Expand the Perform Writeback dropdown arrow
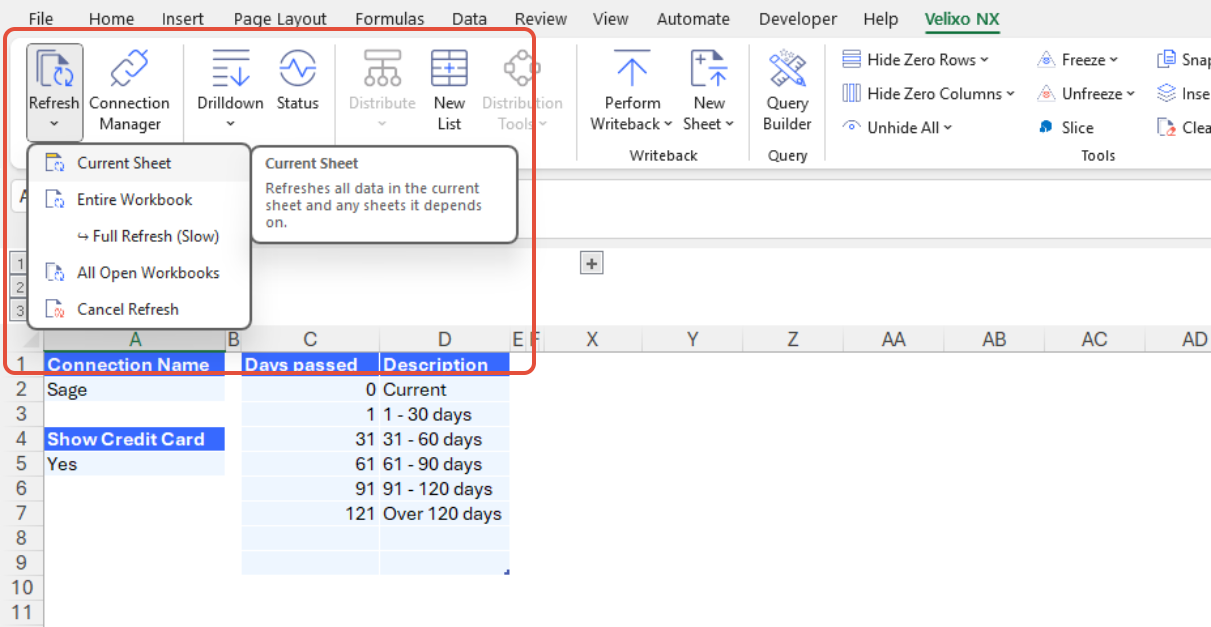 point(667,124)
